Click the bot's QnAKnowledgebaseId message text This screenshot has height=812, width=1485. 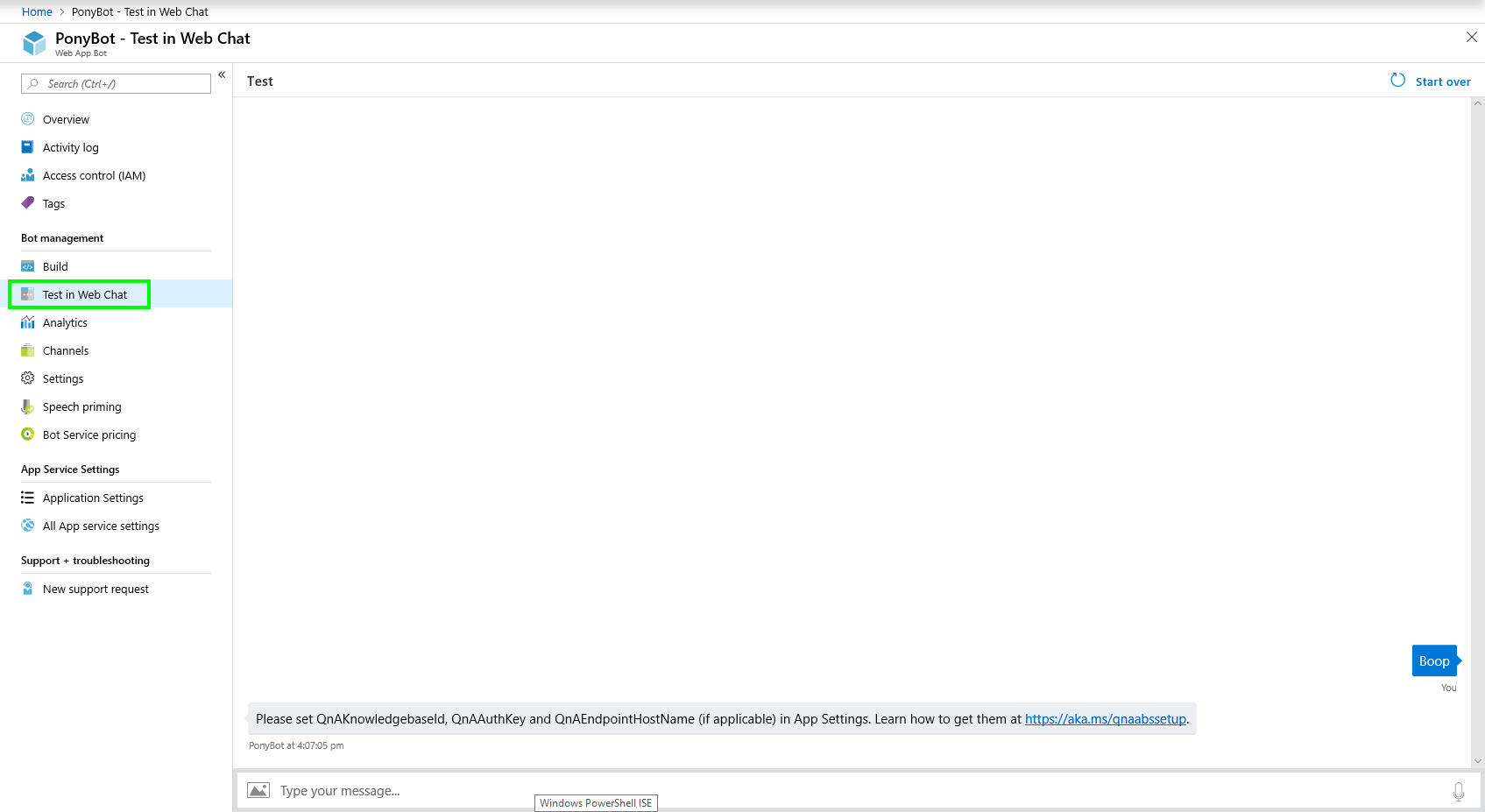pyautogui.click(x=722, y=719)
